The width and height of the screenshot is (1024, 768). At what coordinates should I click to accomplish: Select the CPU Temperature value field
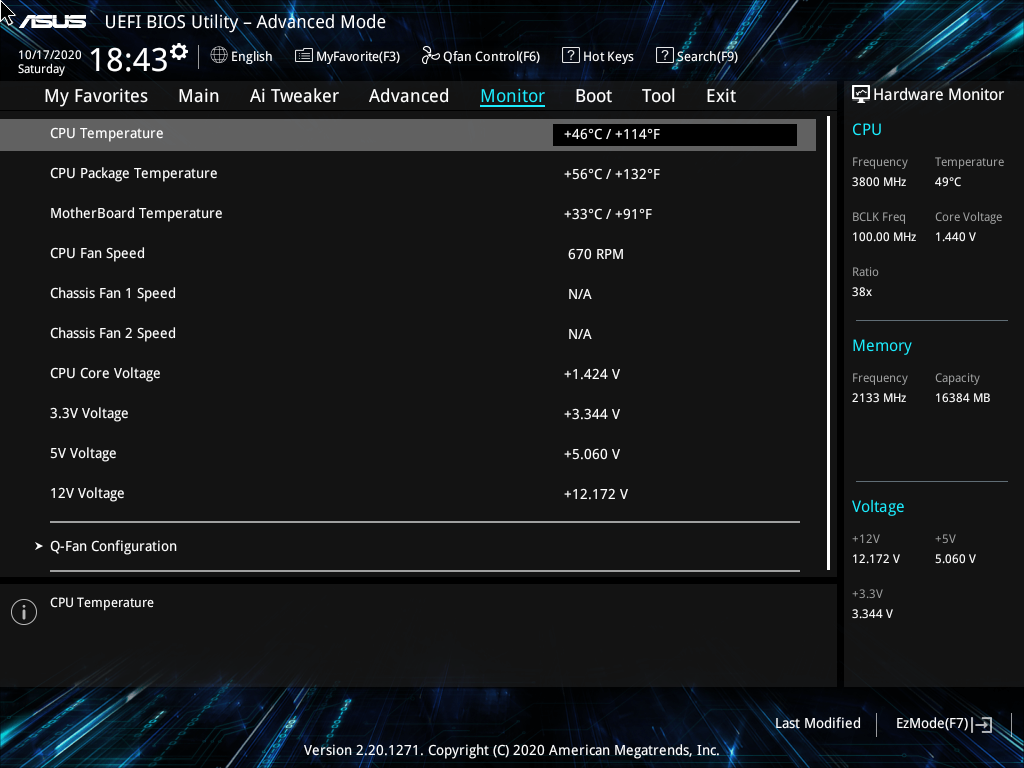coord(675,135)
